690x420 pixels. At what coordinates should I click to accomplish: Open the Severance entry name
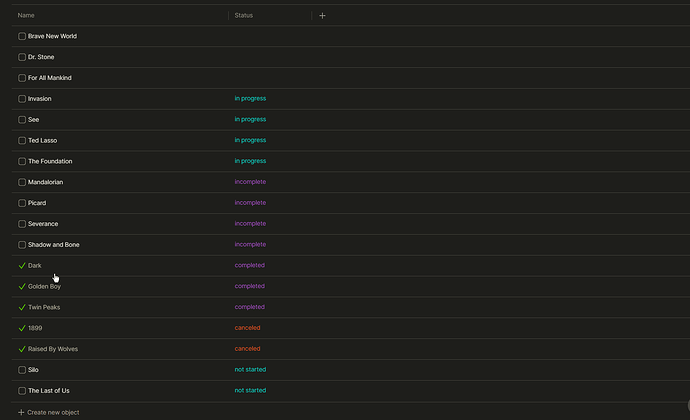[x=43, y=224]
